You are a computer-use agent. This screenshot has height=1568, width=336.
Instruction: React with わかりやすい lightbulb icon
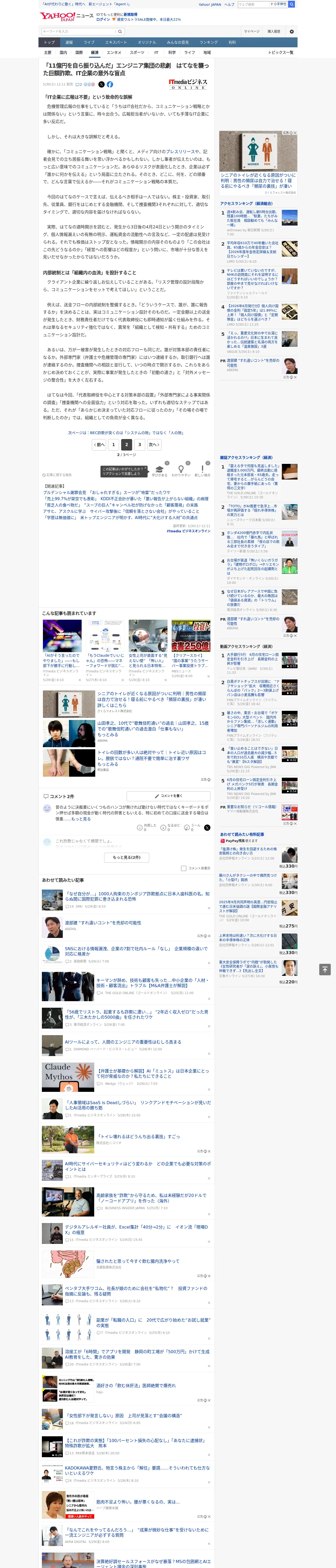click(181, 469)
